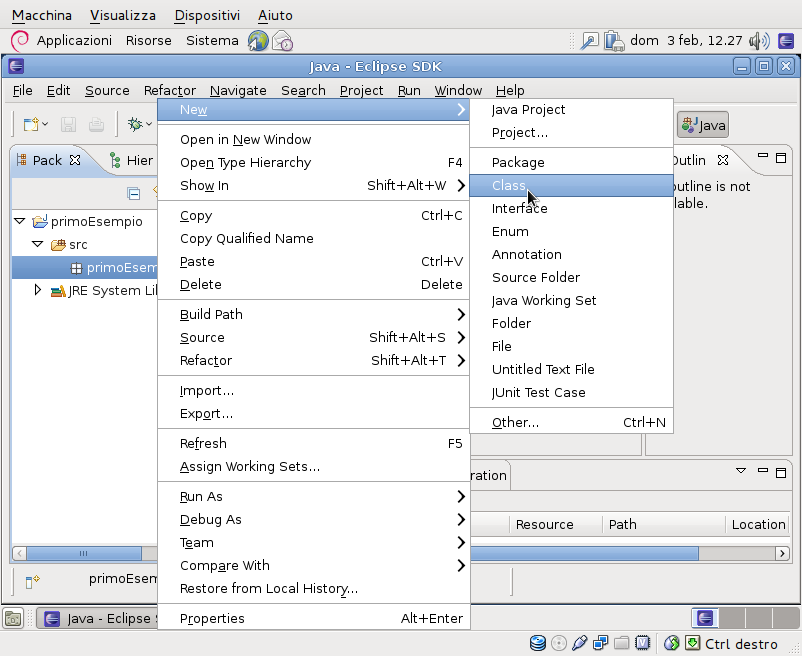Minimize the Outline panel

tap(763, 155)
